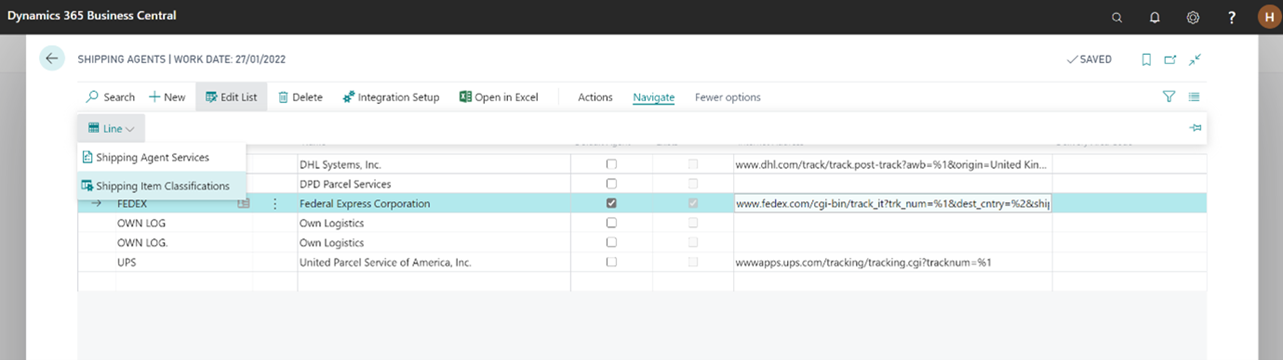The image size is (1283, 360).
Task: Toggle Edit List mode
Action: (231, 97)
